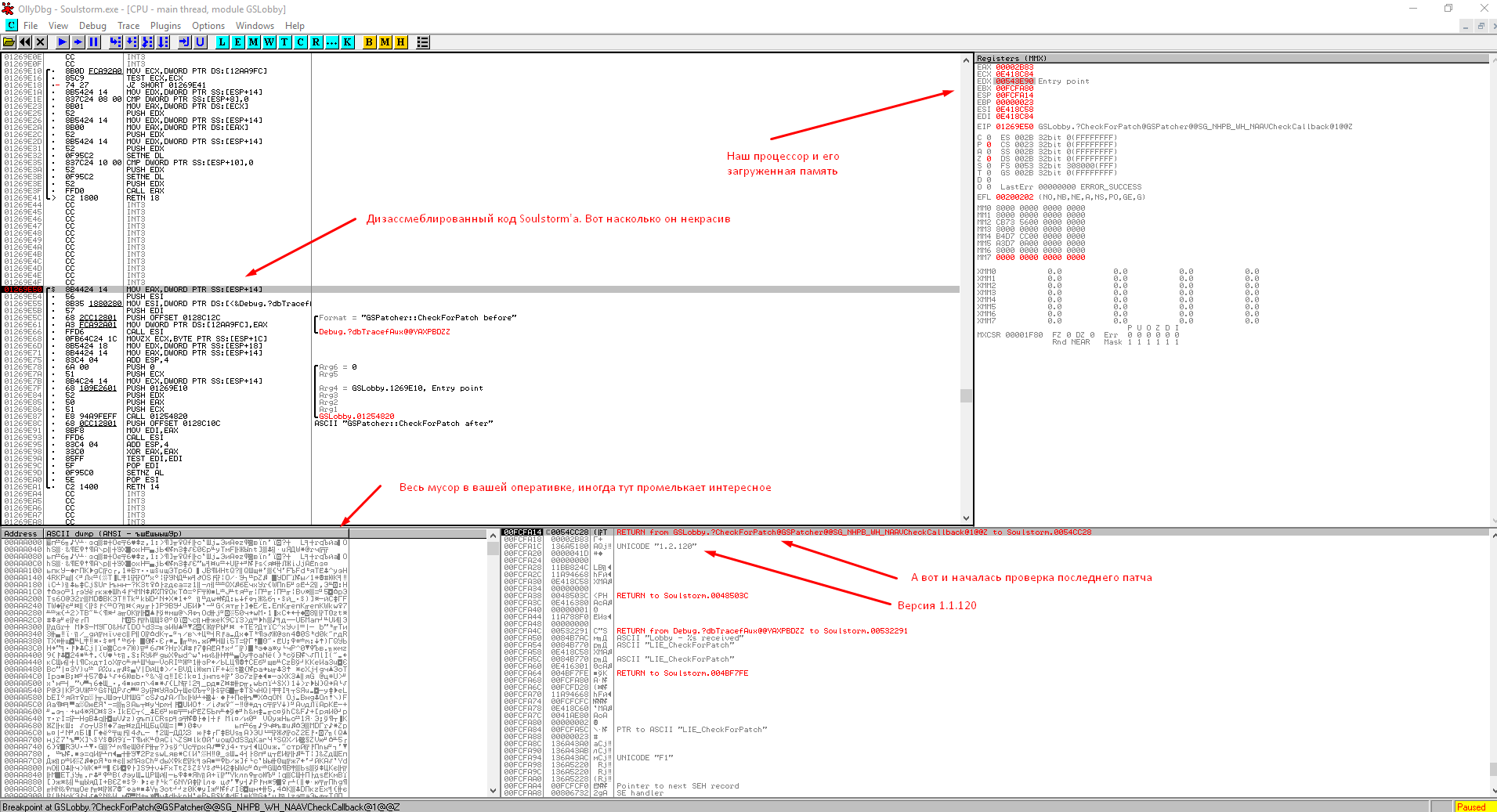Show CPU window with the cyan C button
Viewport: 1497px width, 812px height.
(301, 42)
